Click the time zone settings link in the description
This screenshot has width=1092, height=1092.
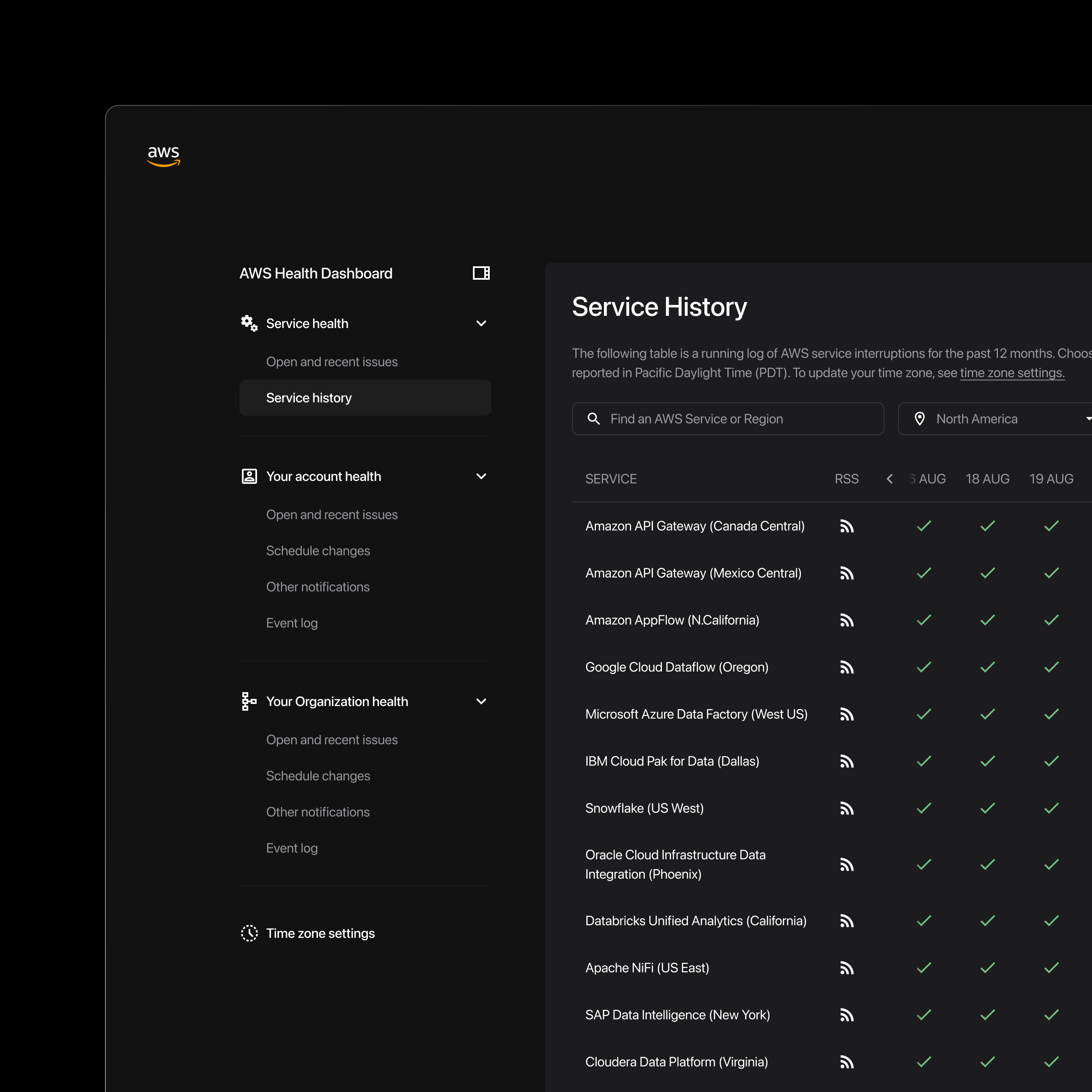point(1012,373)
